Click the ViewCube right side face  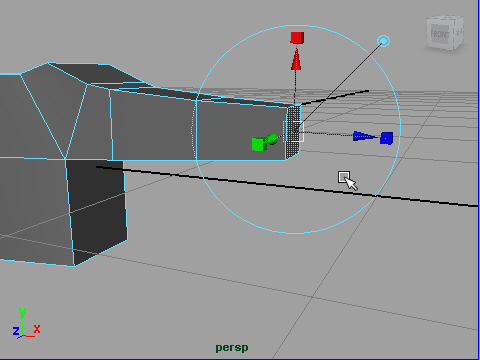click(x=458, y=32)
